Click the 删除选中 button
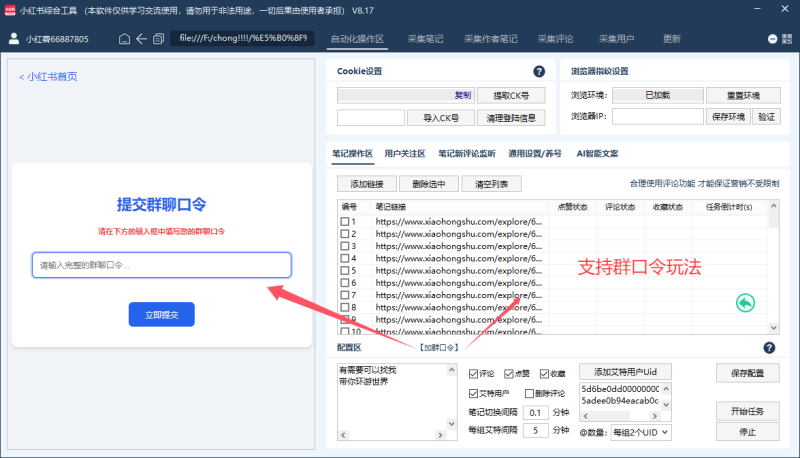The image size is (800, 458). click(429, 184)
